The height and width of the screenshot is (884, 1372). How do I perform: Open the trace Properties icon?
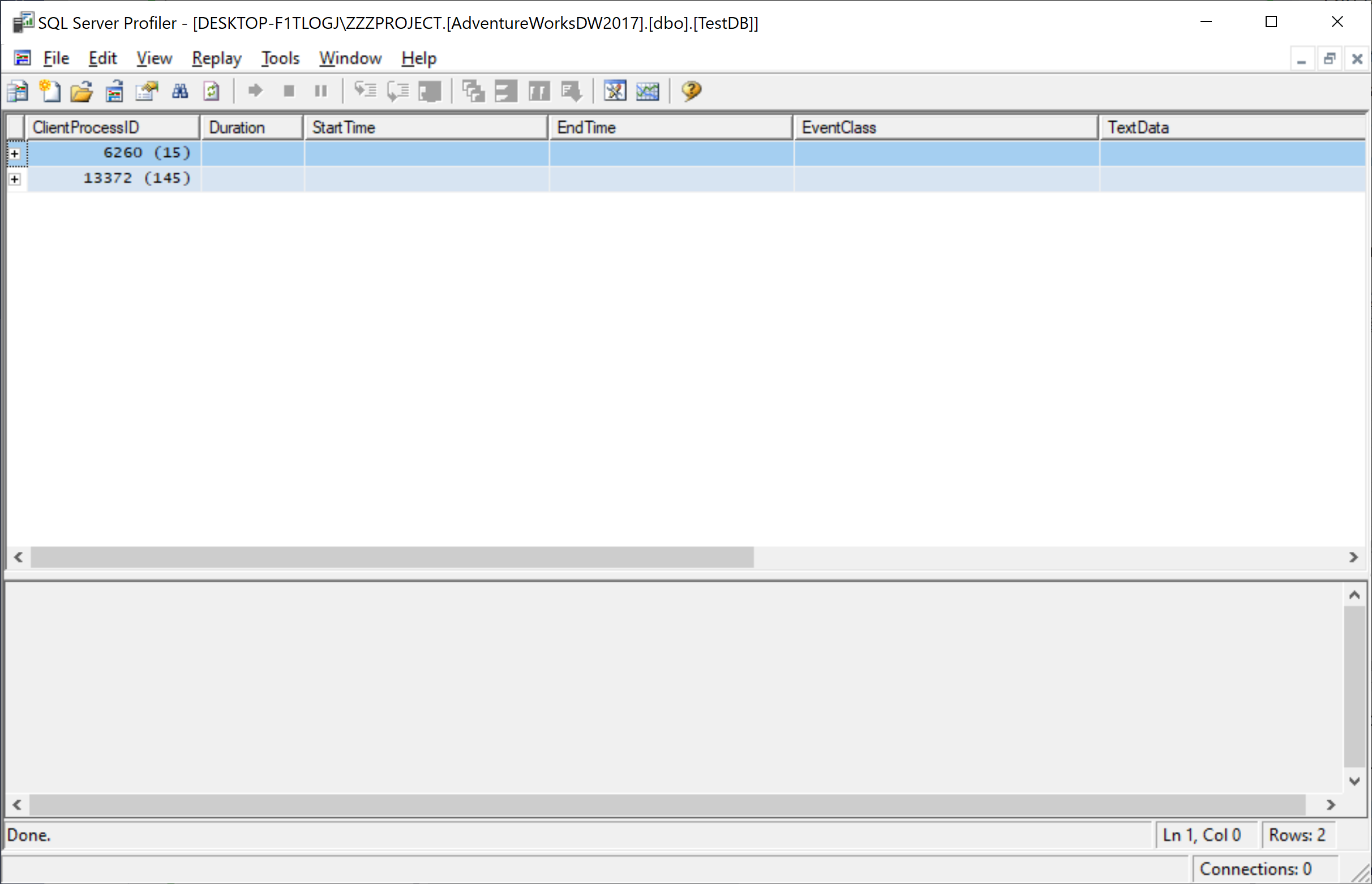pyautogui.click(x=147, y=91)
